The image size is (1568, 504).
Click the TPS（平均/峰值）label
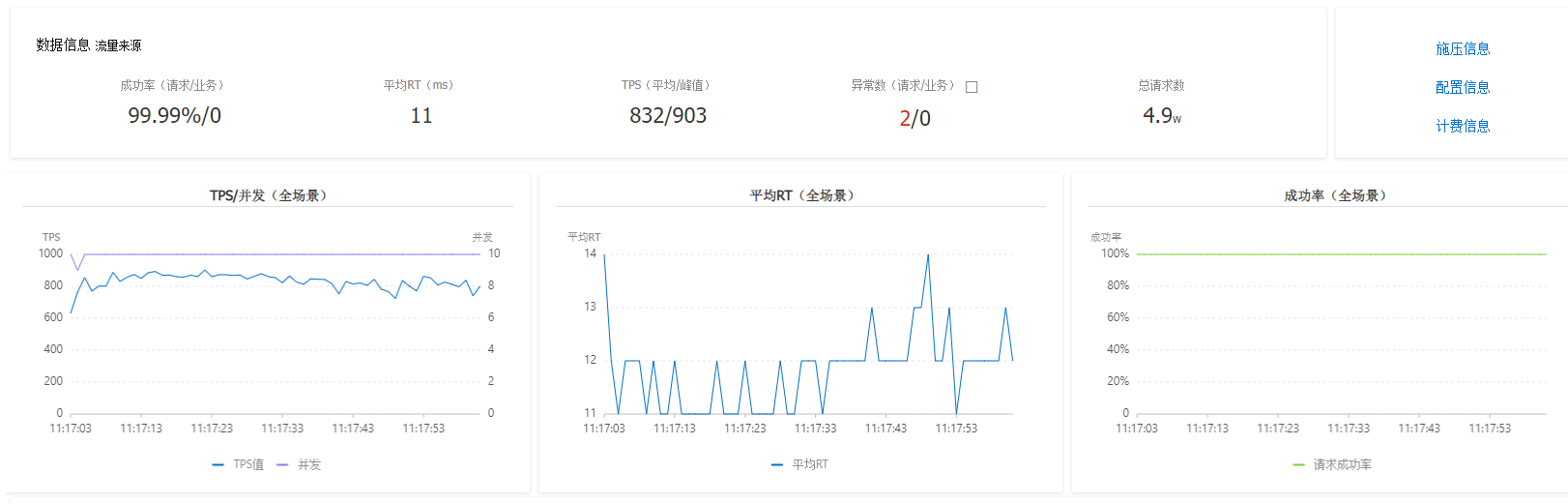665,85
